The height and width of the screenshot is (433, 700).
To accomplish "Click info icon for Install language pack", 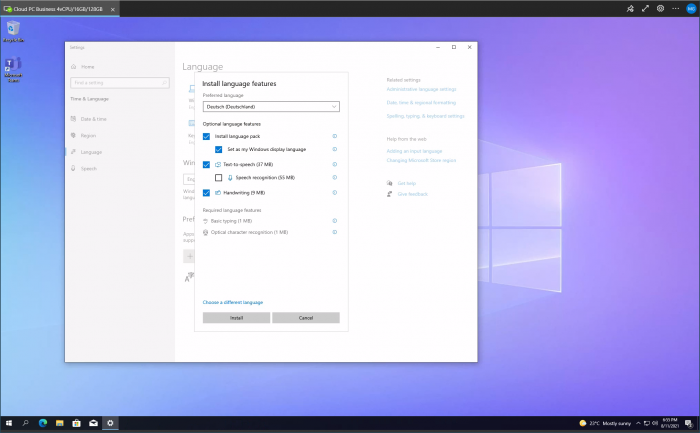I will tap(334, 136).
